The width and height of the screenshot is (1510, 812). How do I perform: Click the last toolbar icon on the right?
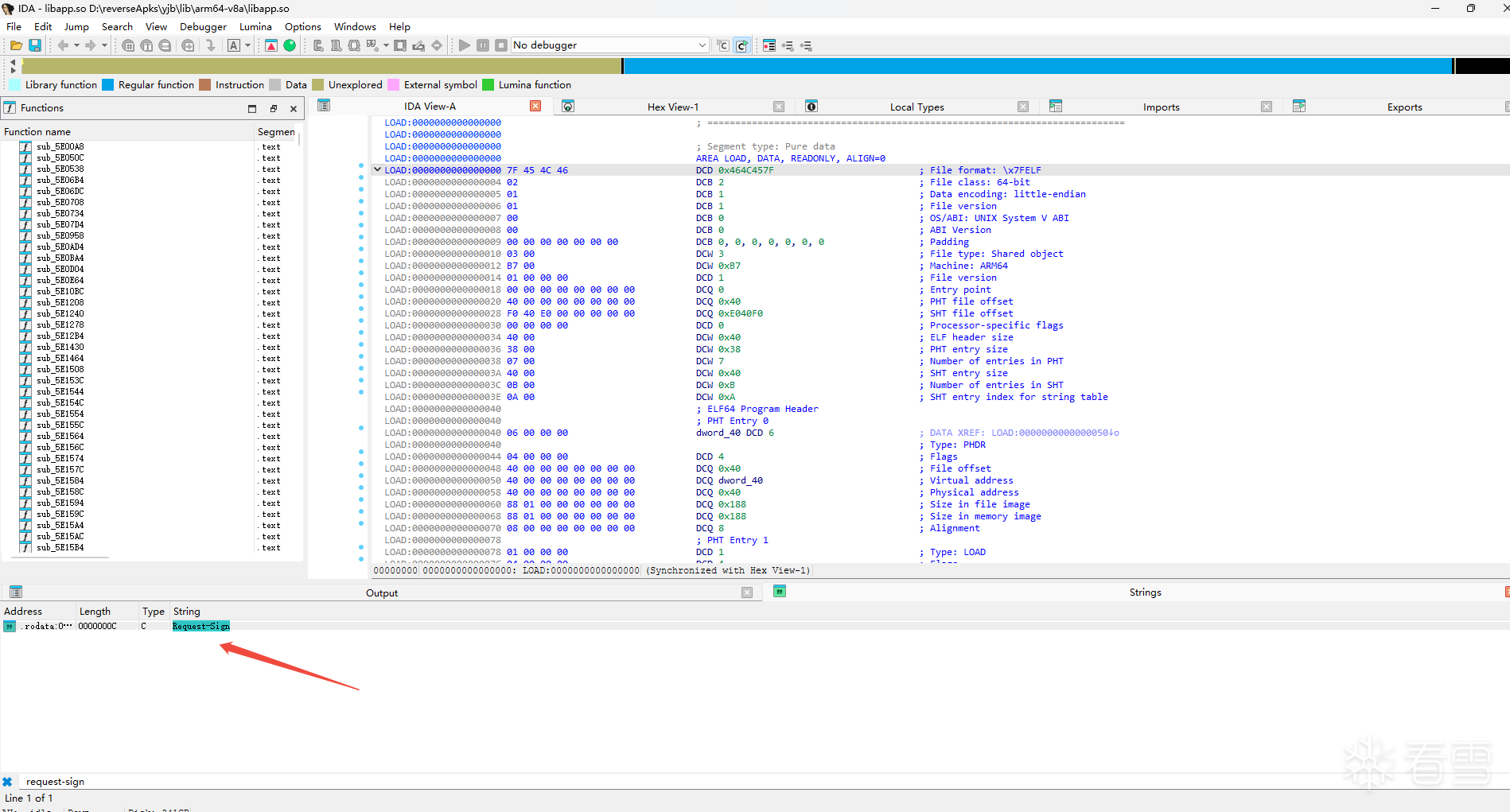coord(806,45)
